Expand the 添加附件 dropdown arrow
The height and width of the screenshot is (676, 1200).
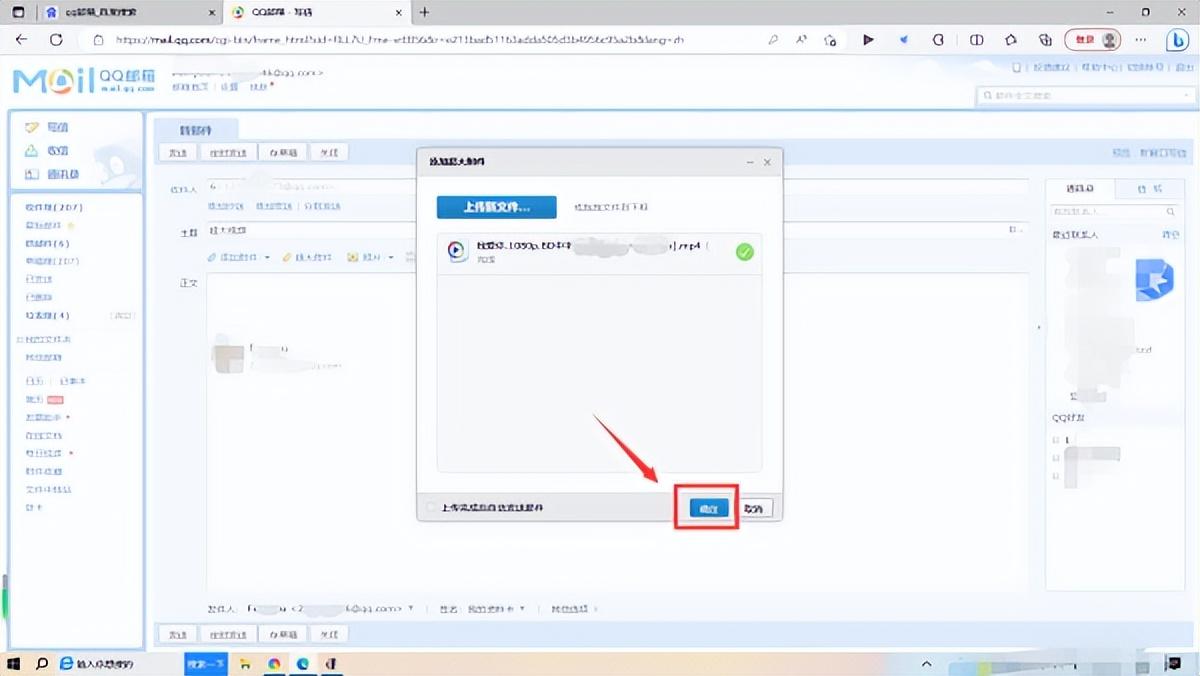pyautogui.click(x=268, y=258)
